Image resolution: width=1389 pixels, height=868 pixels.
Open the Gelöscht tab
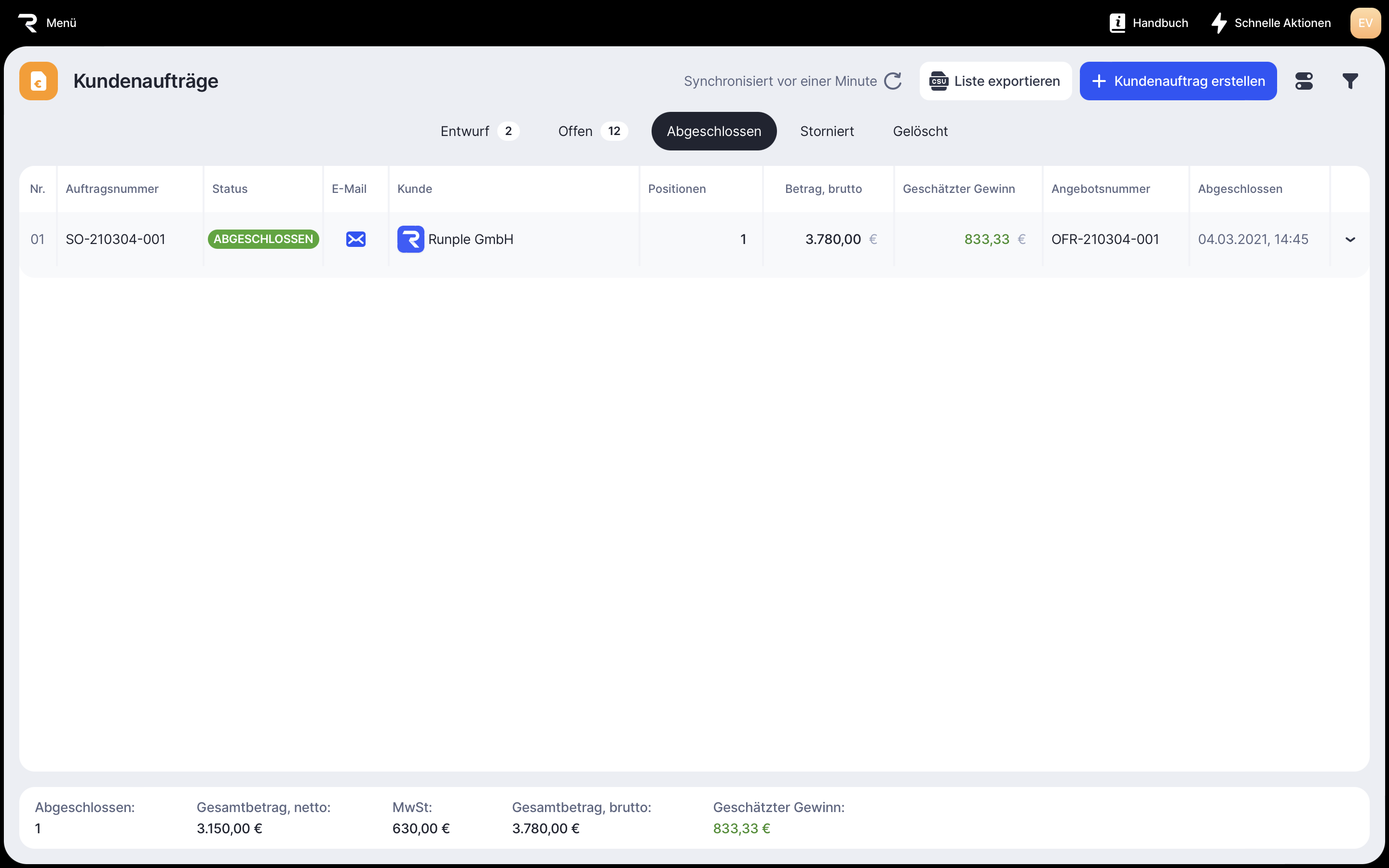[x=920, y=132]
